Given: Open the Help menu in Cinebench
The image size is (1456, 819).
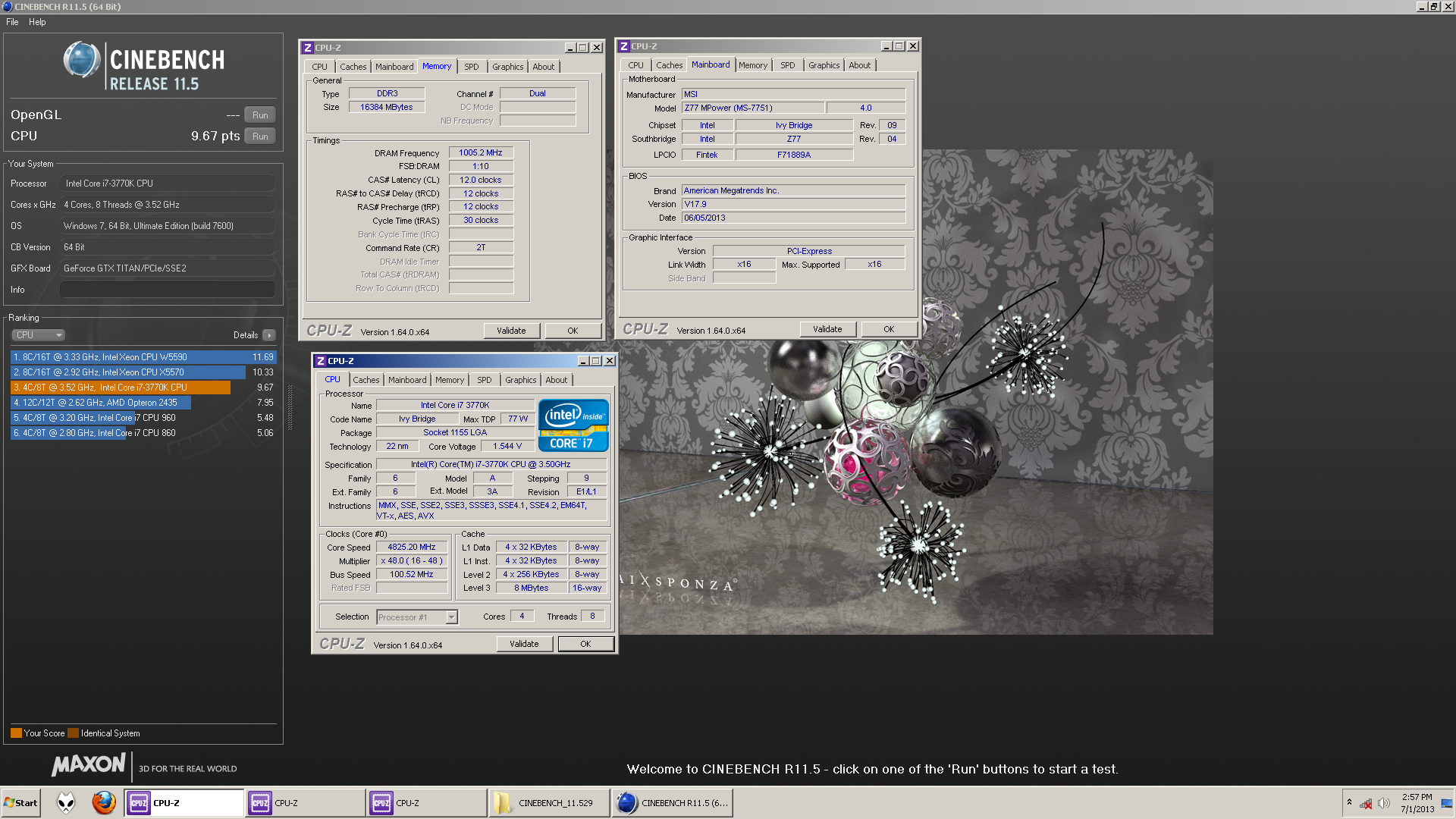Looking at the screenshot, I should pyautogui.click(x=37, y=22).
